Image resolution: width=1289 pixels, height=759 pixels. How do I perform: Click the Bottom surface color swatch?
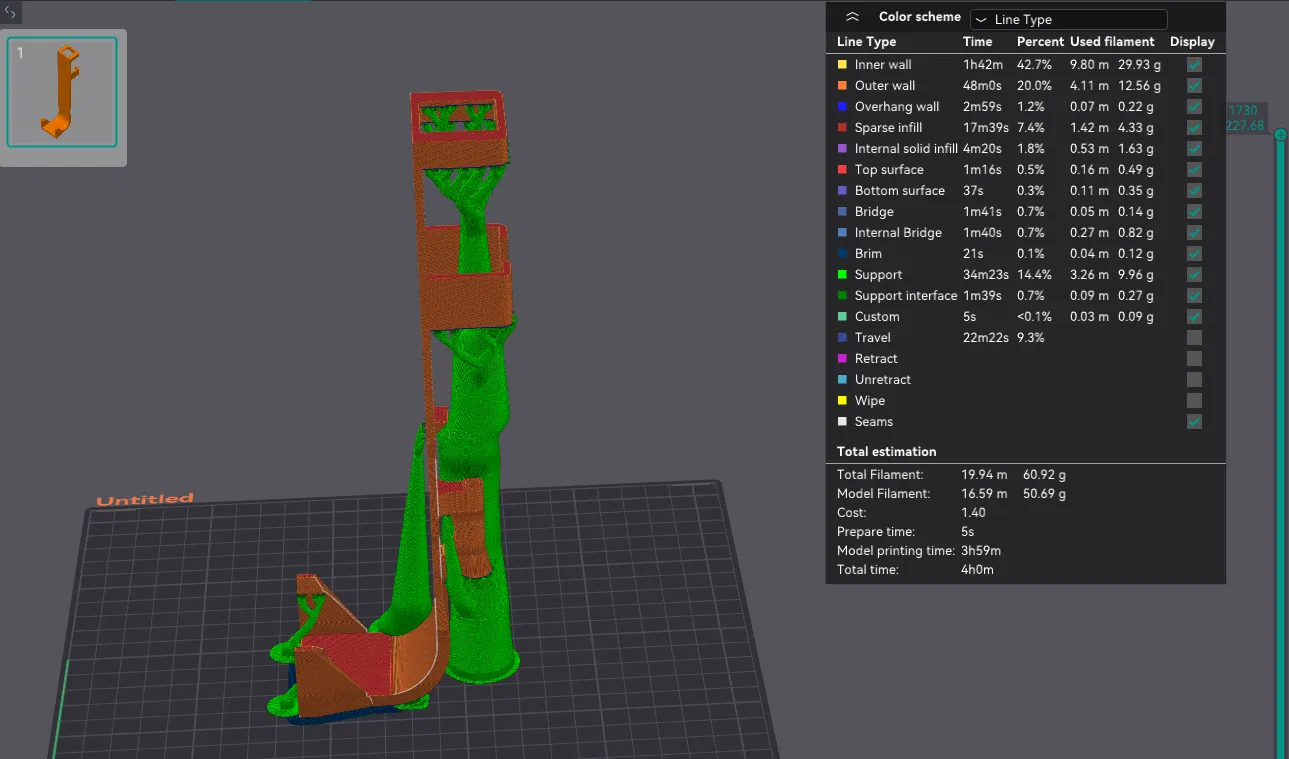pos(842,191)
